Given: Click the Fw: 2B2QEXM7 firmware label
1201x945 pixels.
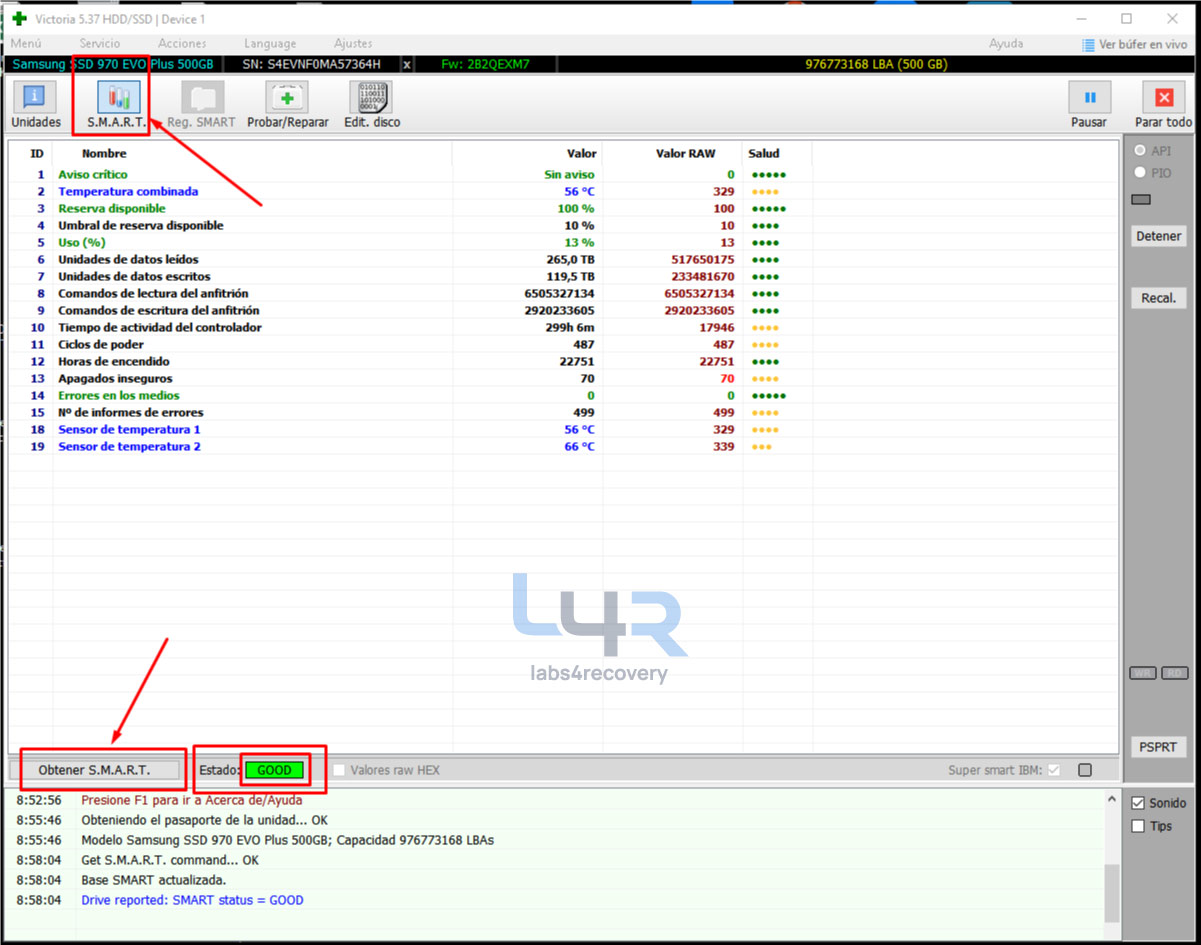Looking at the screenshot, I should coord(485,64).
